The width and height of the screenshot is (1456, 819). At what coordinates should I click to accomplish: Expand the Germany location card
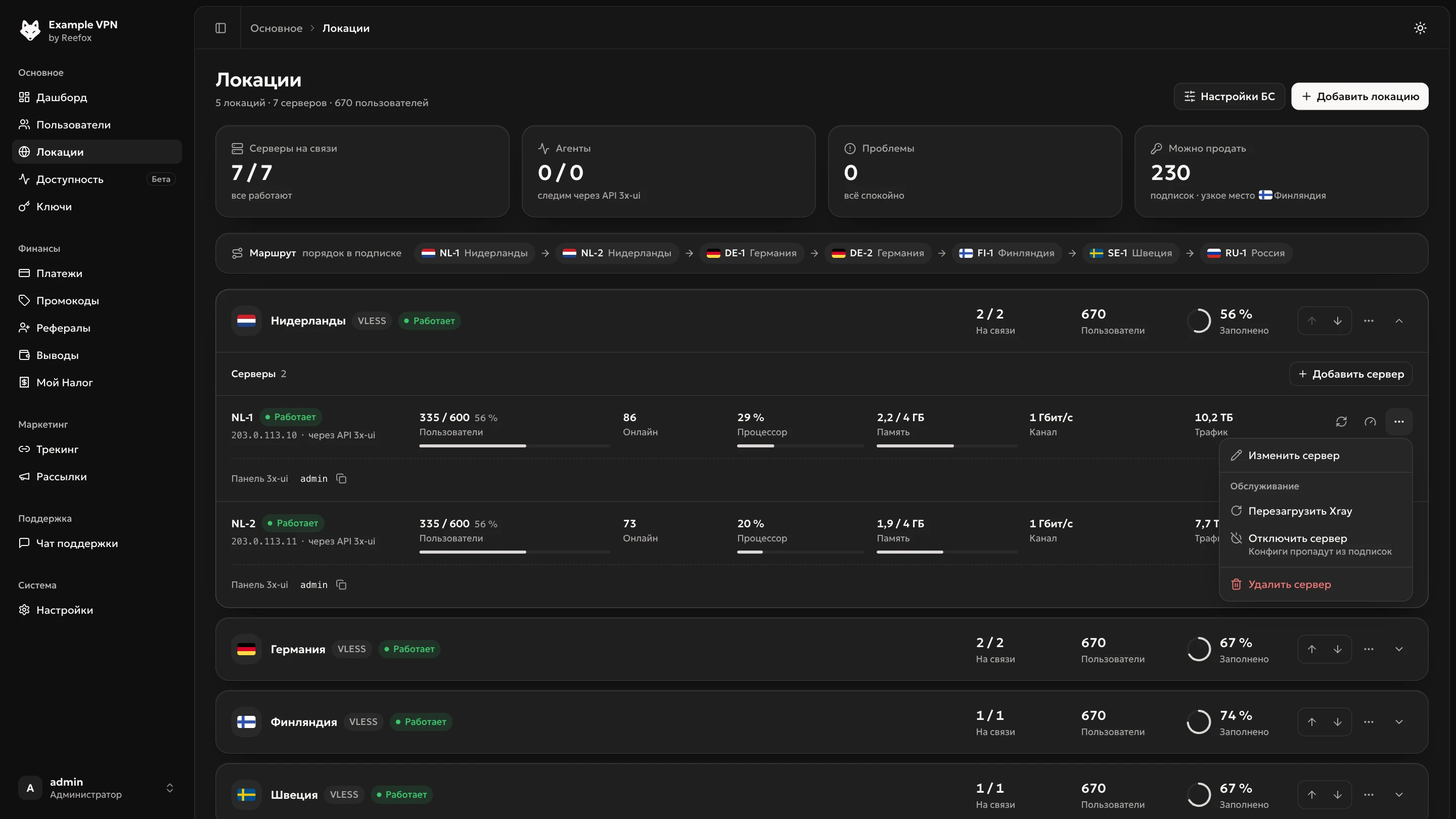click(1399, 649)
